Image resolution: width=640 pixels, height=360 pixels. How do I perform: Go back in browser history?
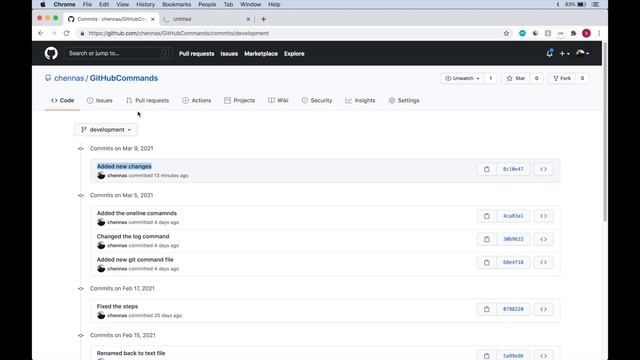pyautogui.click(x=40, y=33)
